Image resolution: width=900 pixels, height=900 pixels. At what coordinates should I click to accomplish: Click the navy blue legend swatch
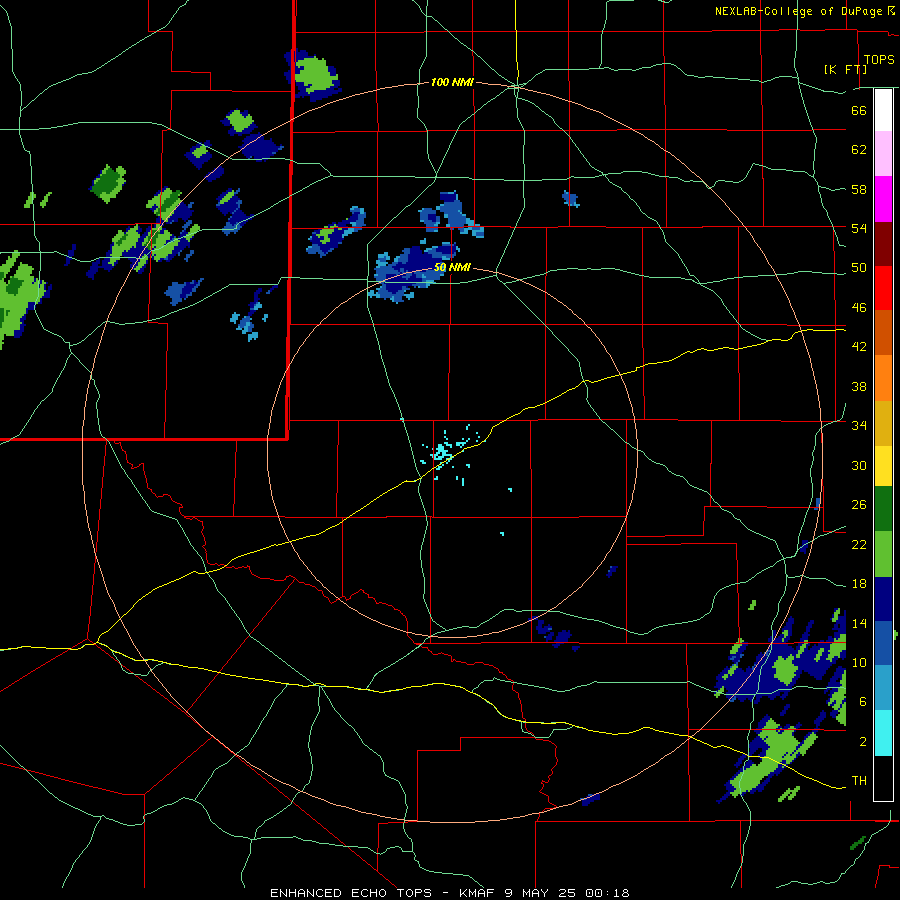pos(883,599)
